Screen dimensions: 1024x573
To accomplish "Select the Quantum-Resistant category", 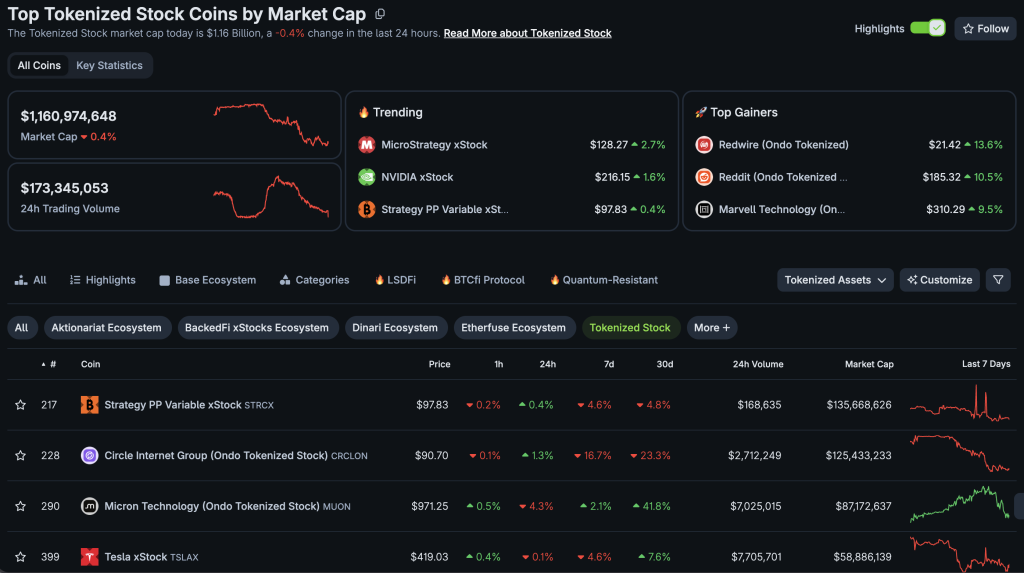I will click(603, 280).
